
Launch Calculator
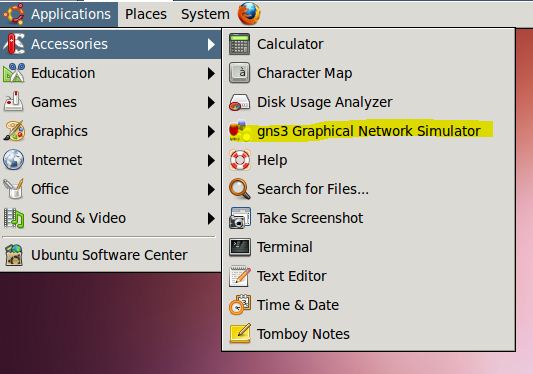point(368,44)
